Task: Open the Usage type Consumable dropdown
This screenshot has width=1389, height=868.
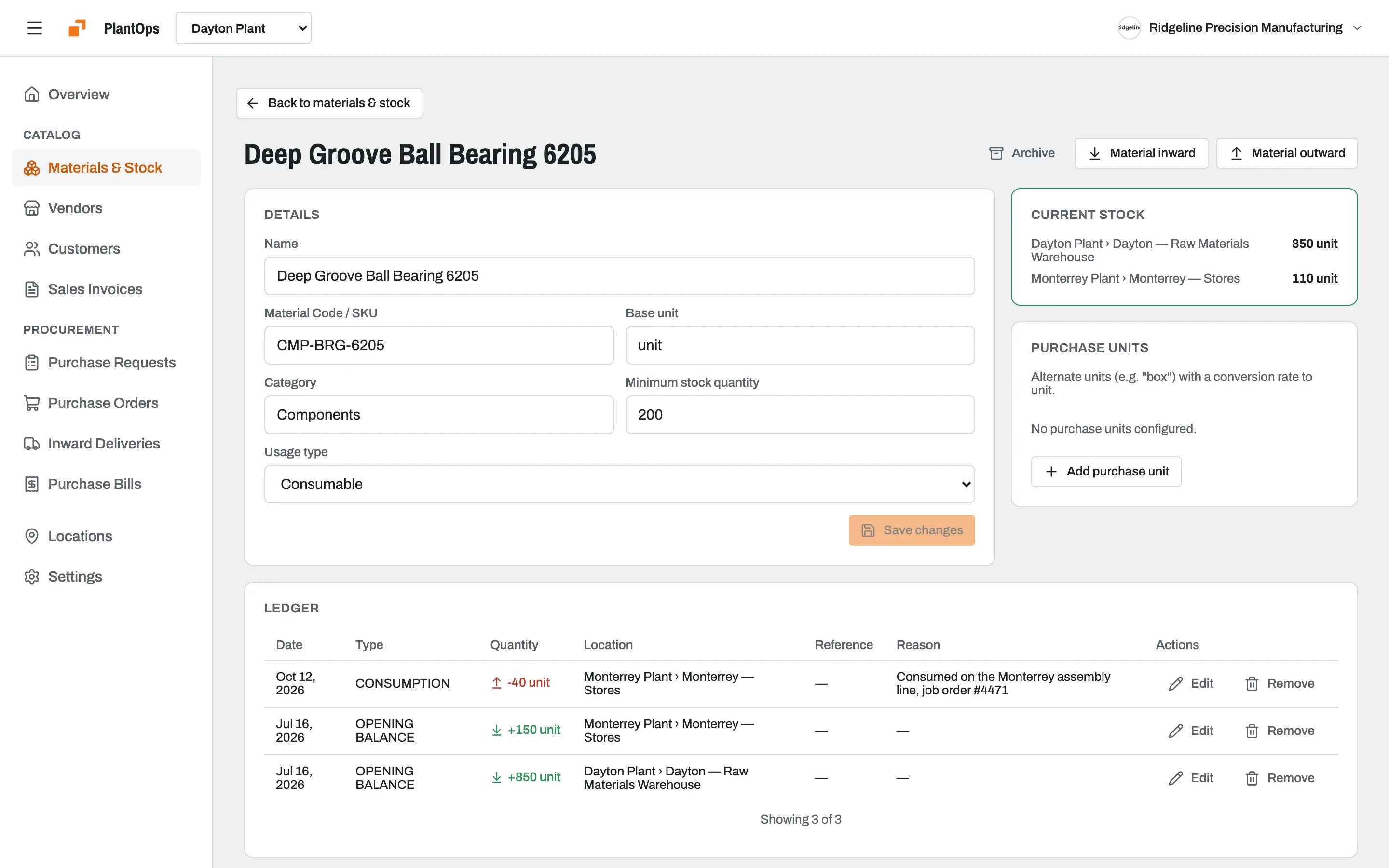Action: [619, 484]
